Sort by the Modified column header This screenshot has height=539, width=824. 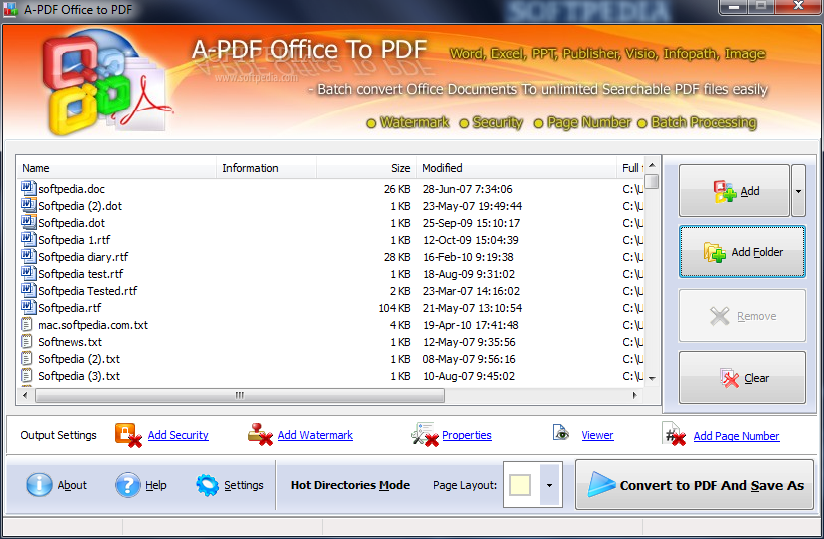coord(516,168)
